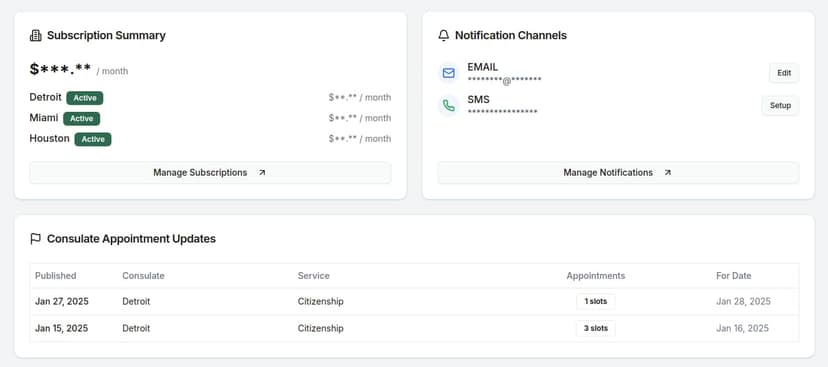Click Detroit in the Jan 15 row
This screenshot has width=828, height=367.
coord(136,328)
